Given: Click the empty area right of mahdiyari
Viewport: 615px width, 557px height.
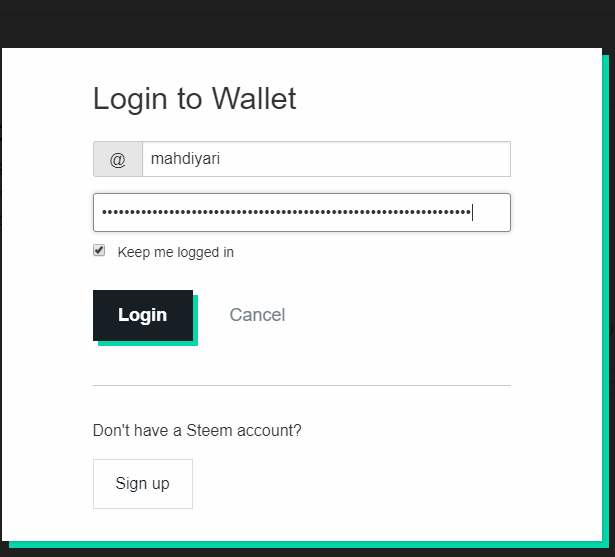Looking at the screenshot, I should pyautogui.click(x=365, y=159).
